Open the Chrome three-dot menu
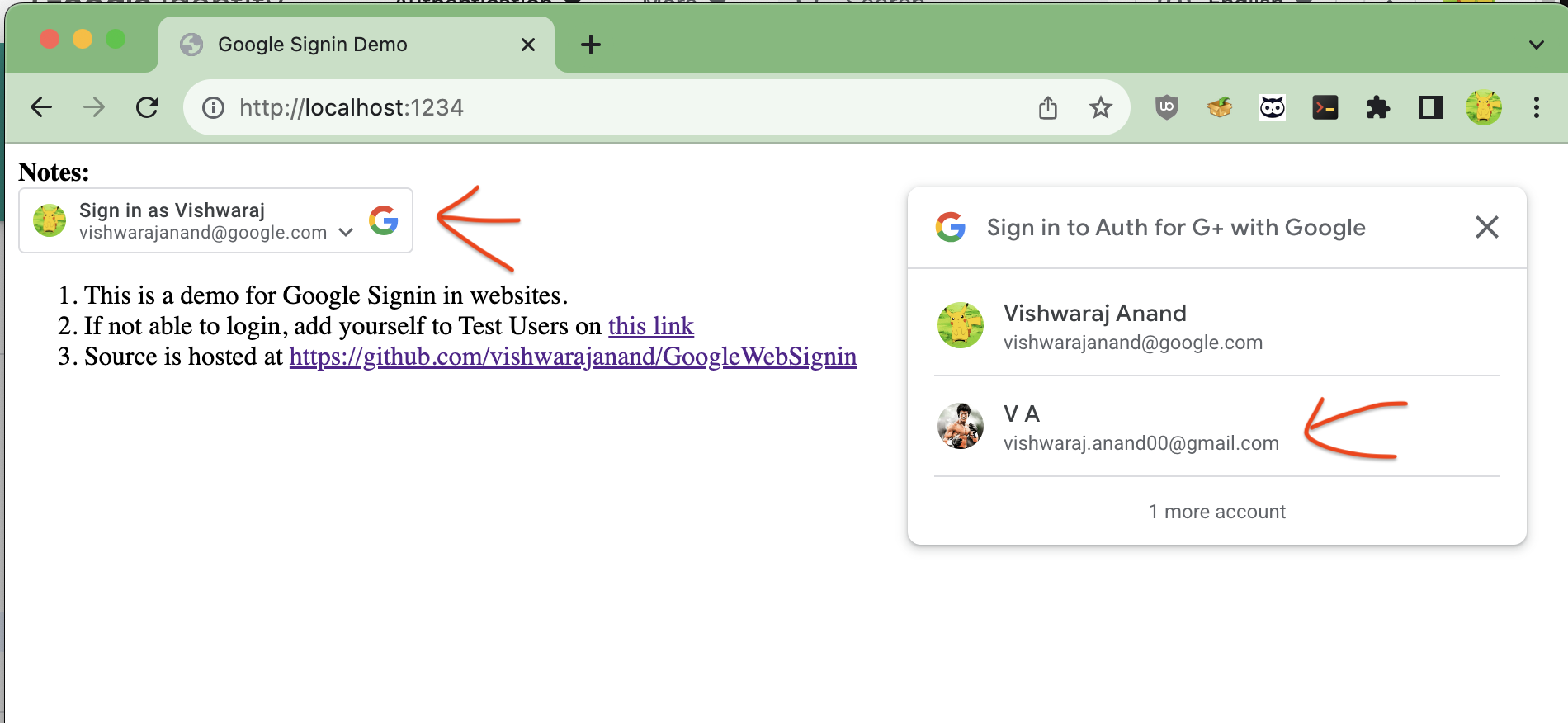 [x=1537, y=107]
